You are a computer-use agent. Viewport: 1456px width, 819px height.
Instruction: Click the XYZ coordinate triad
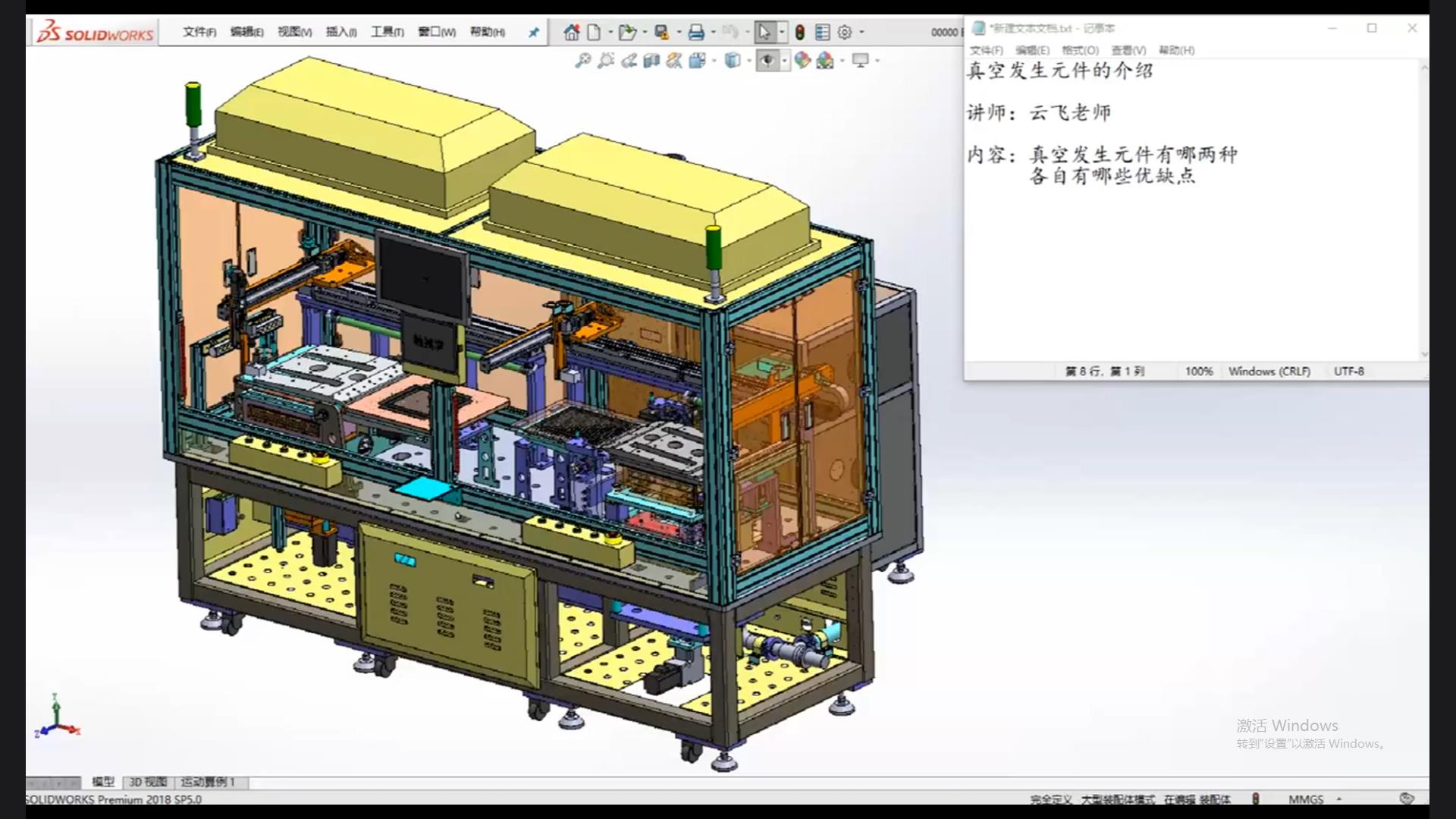point(57,716)
